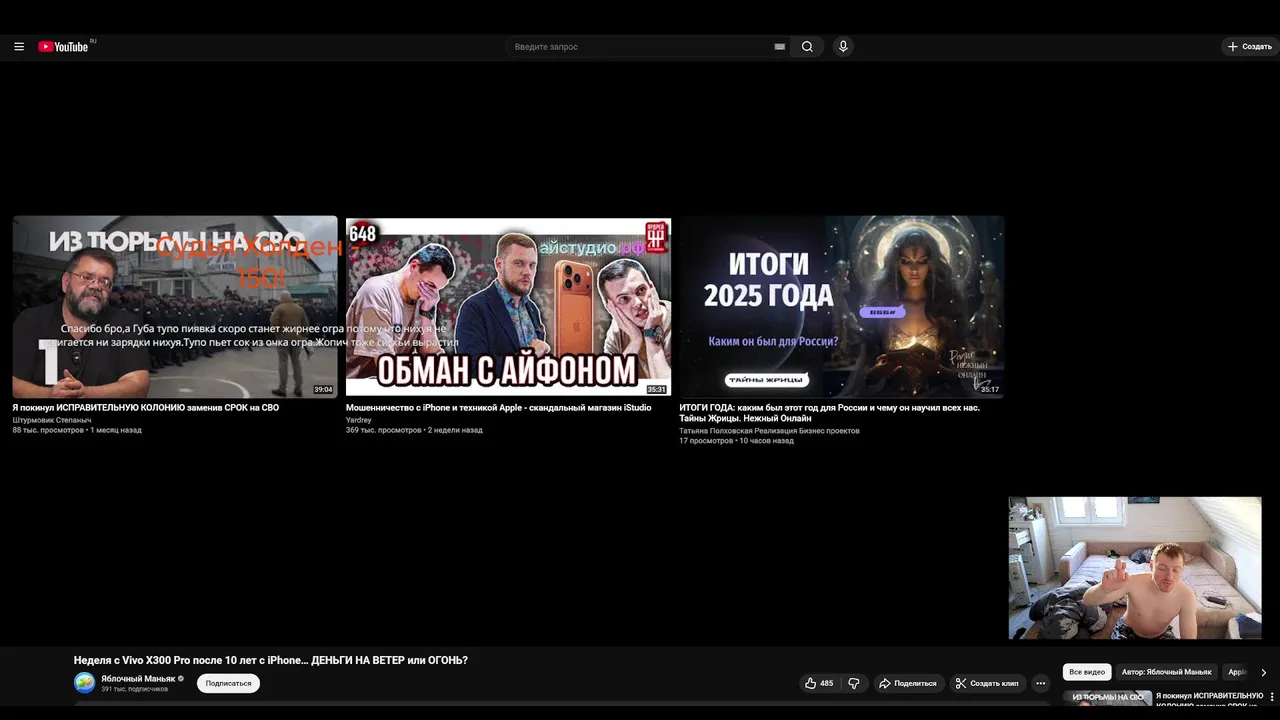Screen dimensions: 1280x720
Task: Select the Все видео filter chip
Action: 1087,672
